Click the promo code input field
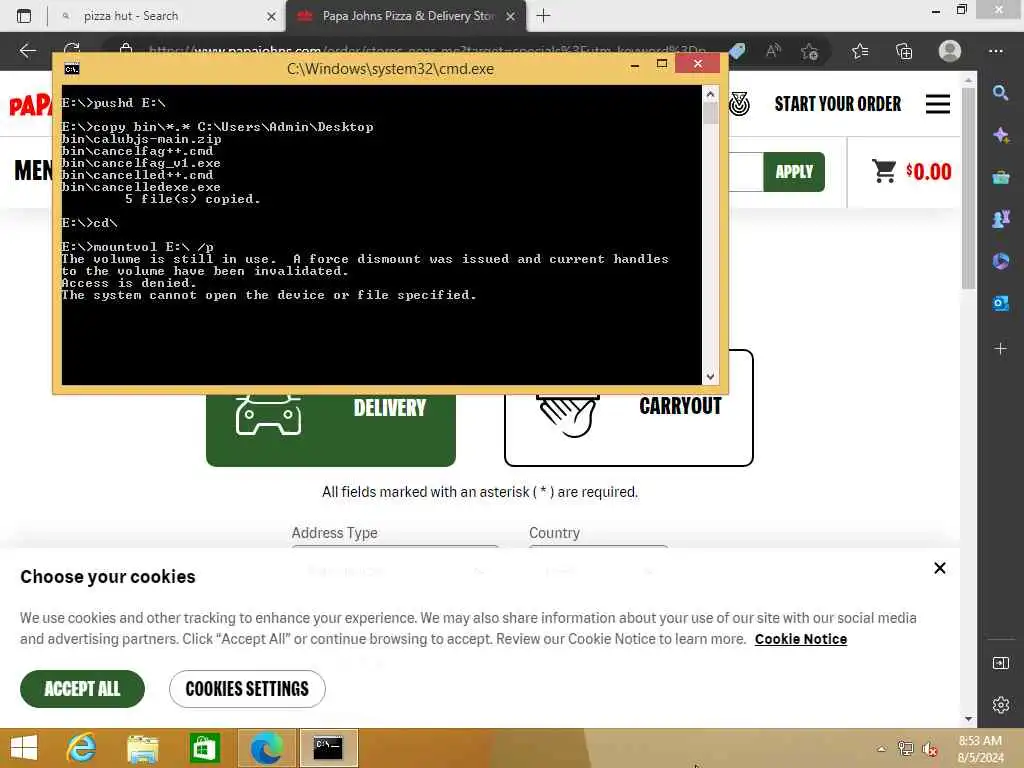Image resolution: width=1024 pixels, height=768 pixels. click(x=745, y=172)
